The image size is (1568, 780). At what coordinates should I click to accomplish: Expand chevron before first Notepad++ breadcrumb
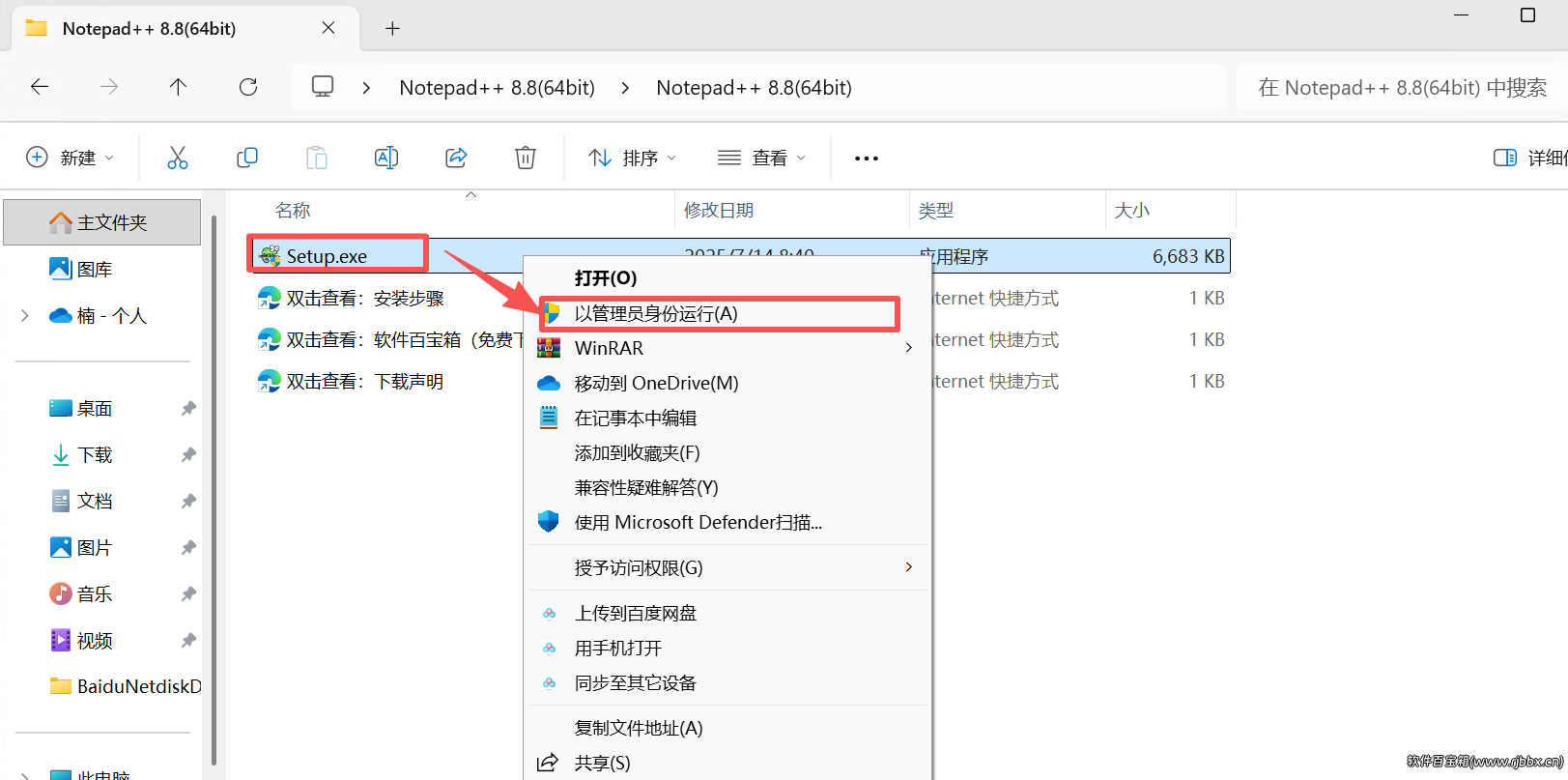pos(366,88)
